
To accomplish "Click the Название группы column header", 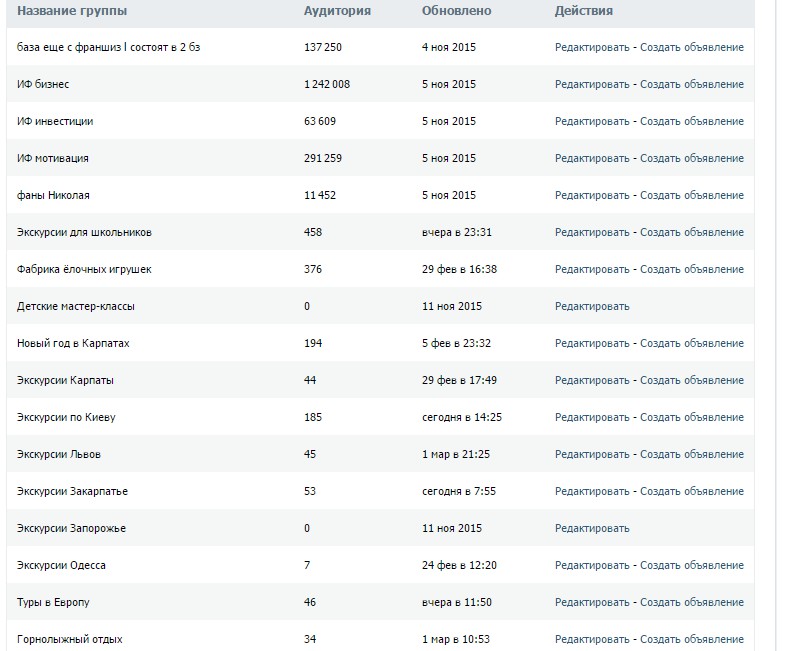I will click(x=72, y=11).
